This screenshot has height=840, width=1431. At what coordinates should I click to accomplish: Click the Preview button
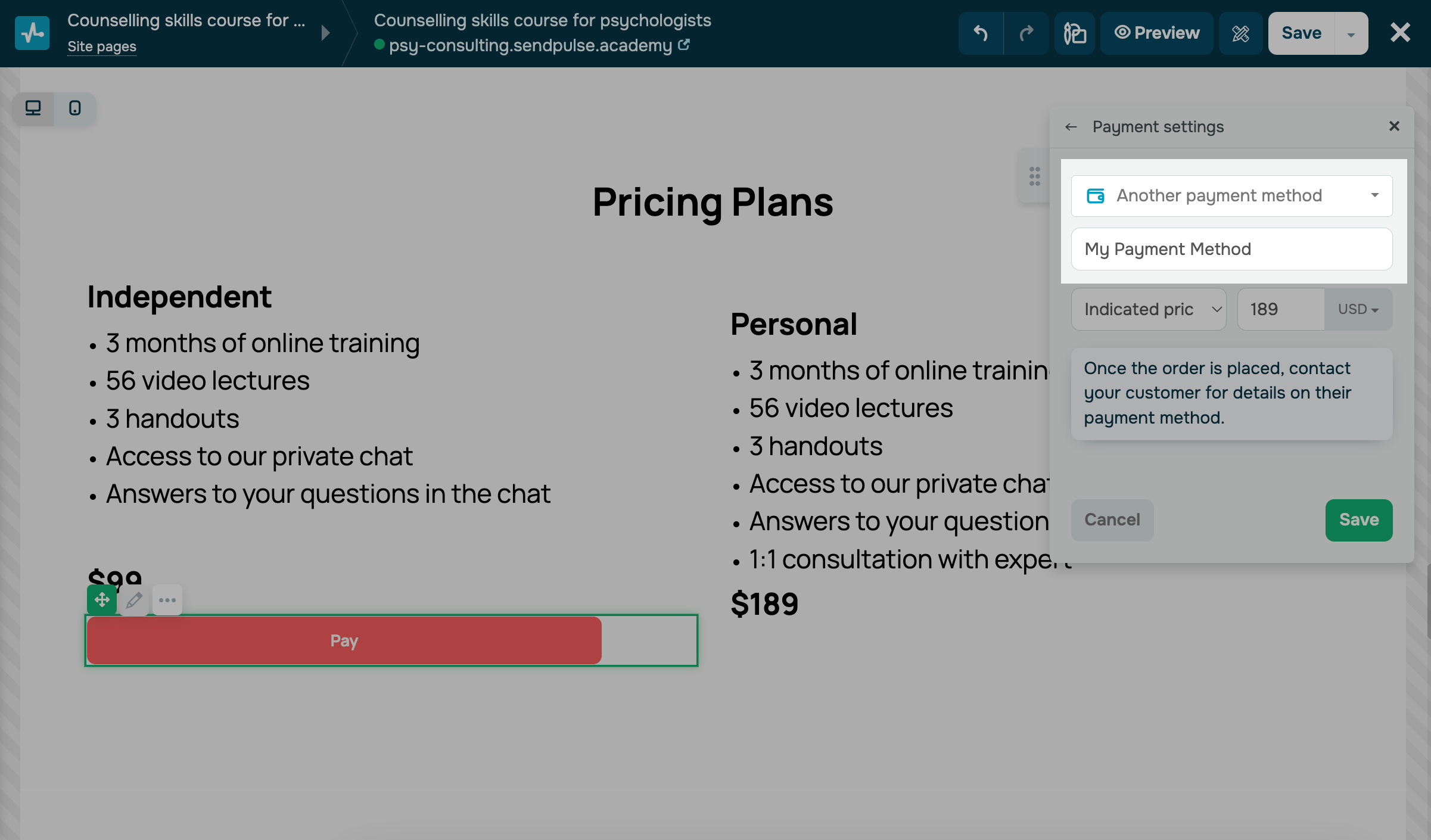[1157, 33]
